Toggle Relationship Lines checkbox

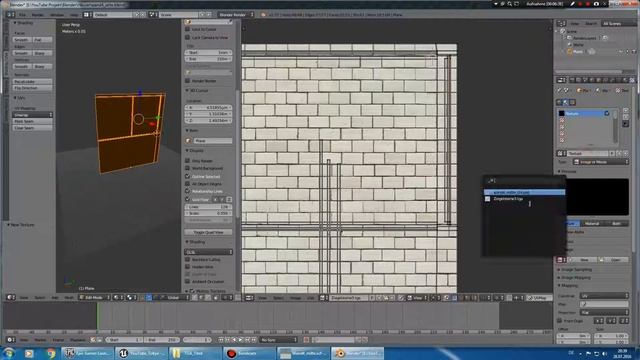click(x=188, y=191)
